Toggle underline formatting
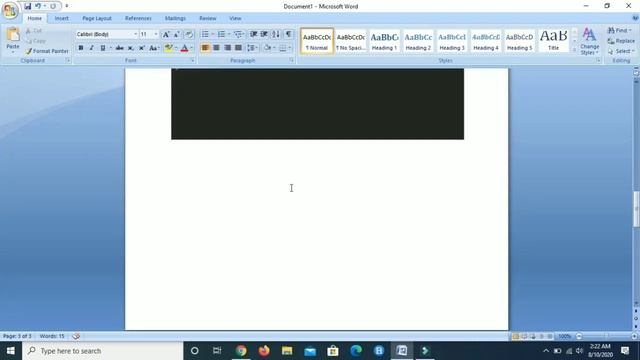The height and width of the screenshot is (360, 640). point(103,48)
